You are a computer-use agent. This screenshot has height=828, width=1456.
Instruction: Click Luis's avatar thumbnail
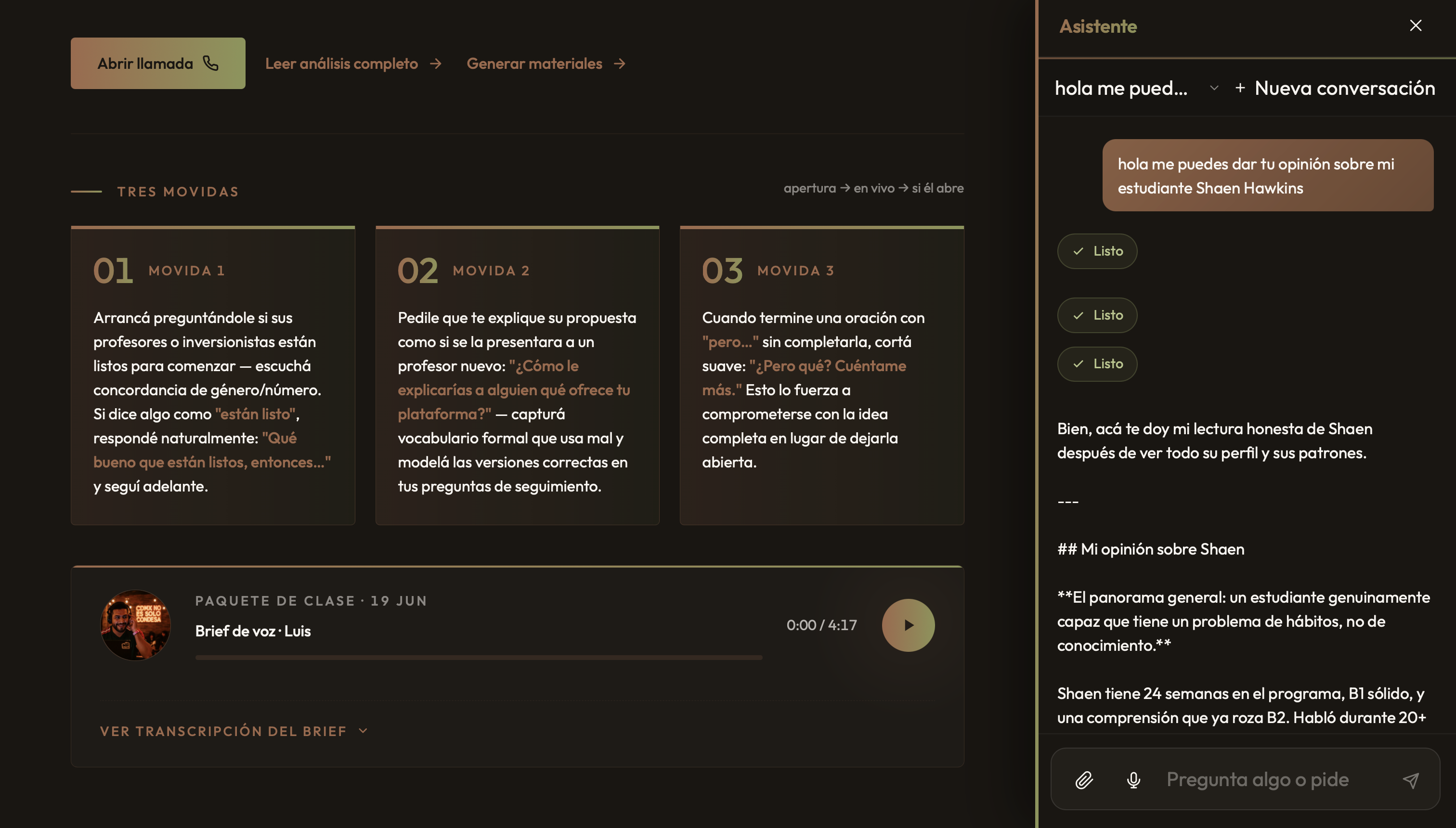135,625
